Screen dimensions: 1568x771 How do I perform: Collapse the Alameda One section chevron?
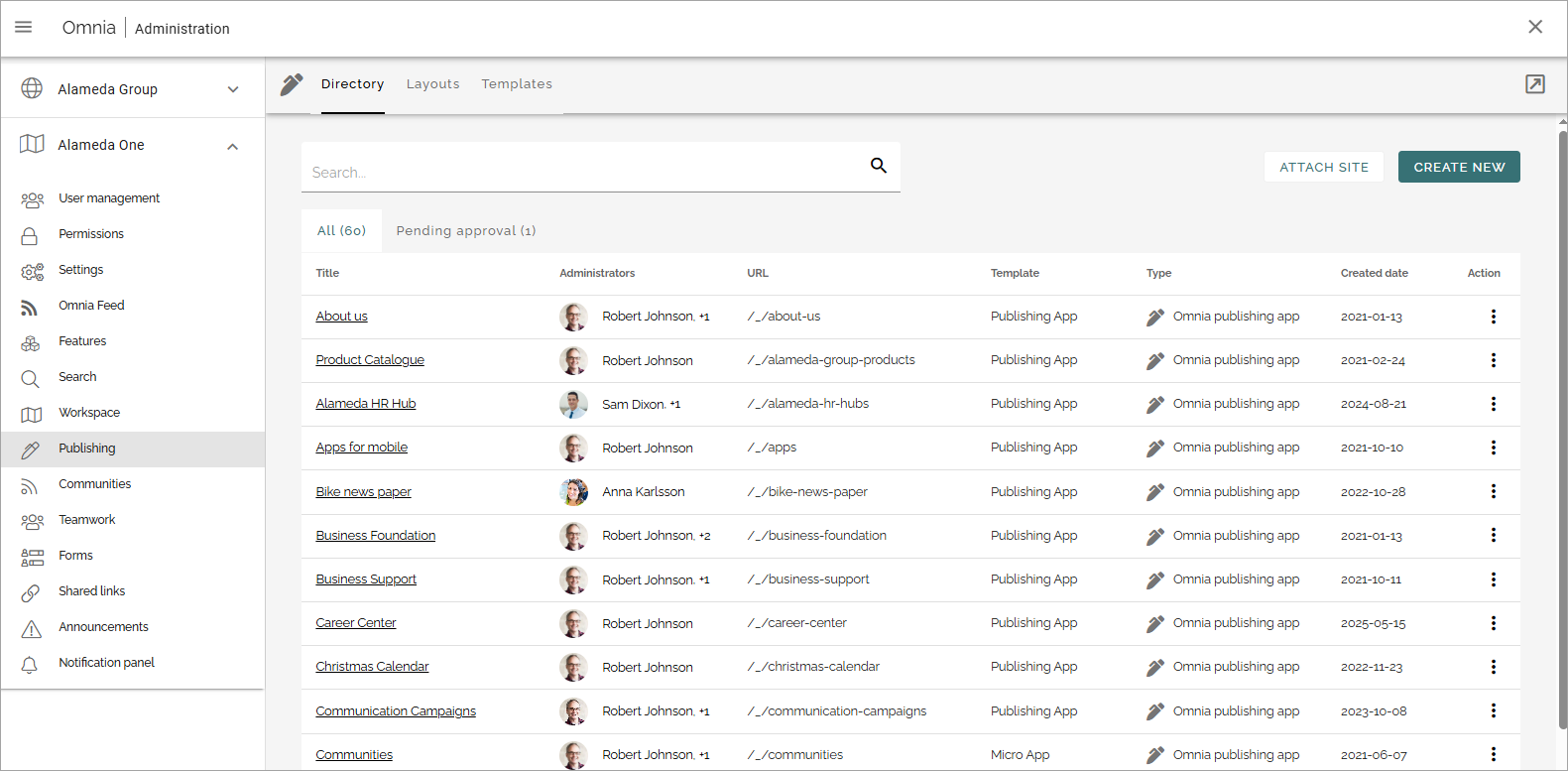[233, 146]
